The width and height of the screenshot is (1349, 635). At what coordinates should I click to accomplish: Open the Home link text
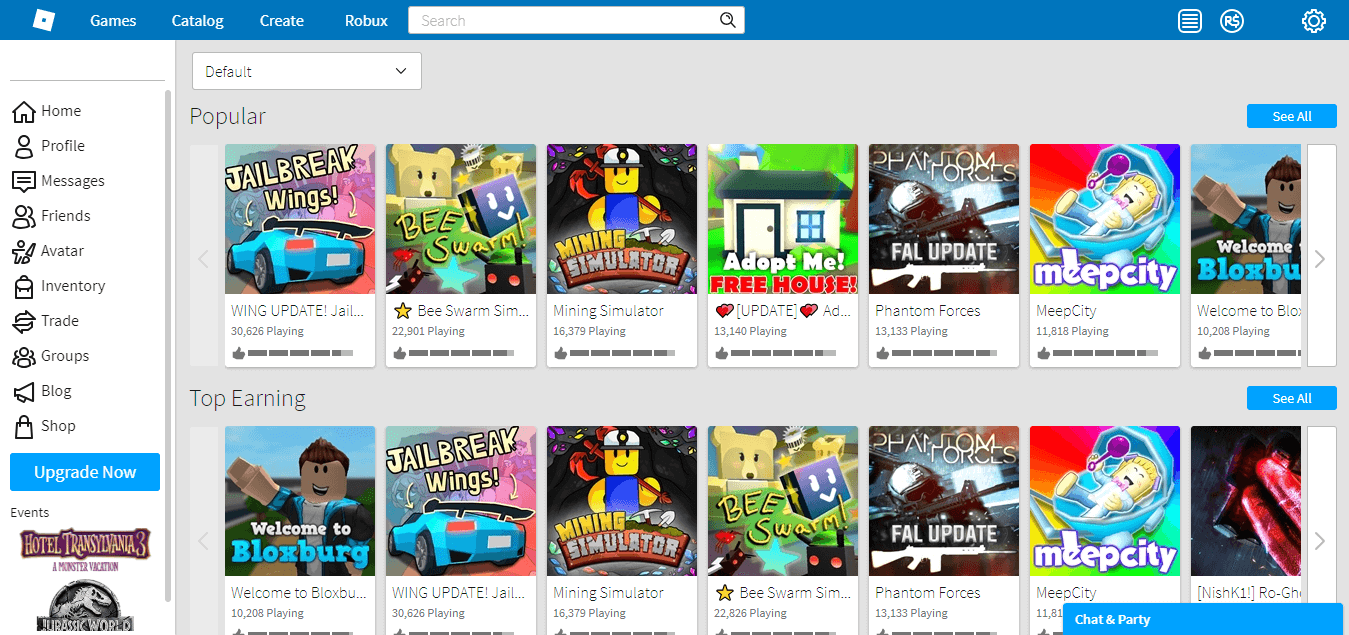pyautogui.click(x=61, y=111)
